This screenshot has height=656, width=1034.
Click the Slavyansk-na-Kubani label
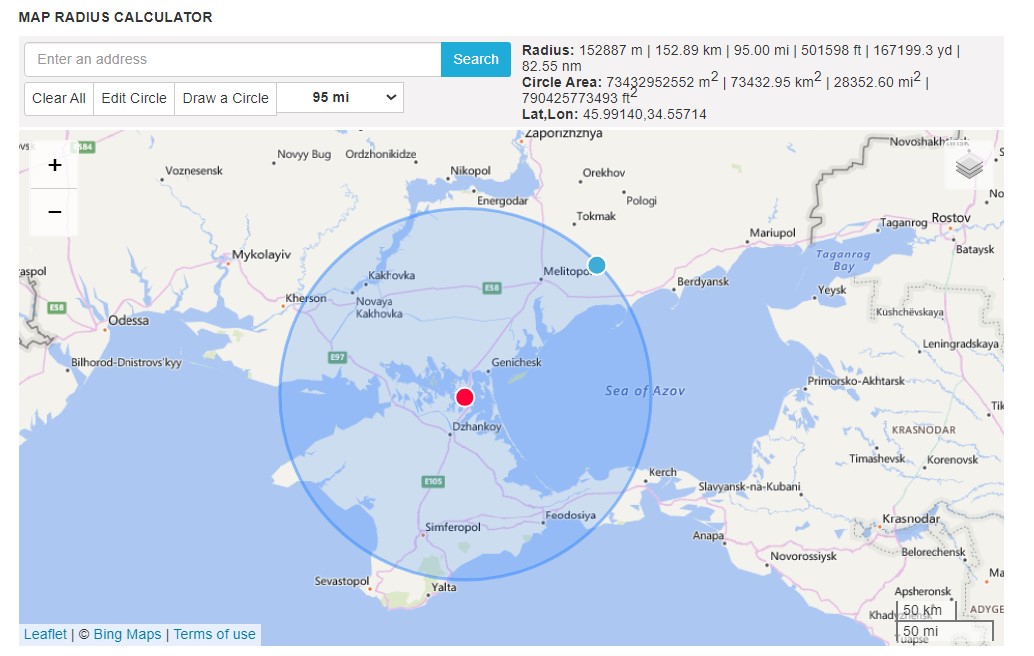coord(749,487)
